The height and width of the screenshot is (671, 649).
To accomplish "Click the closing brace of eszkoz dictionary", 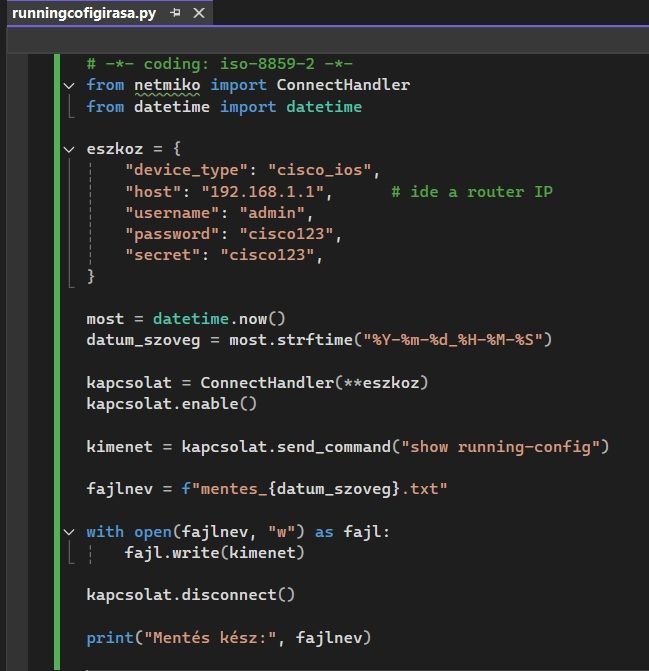I will (90, 276).
